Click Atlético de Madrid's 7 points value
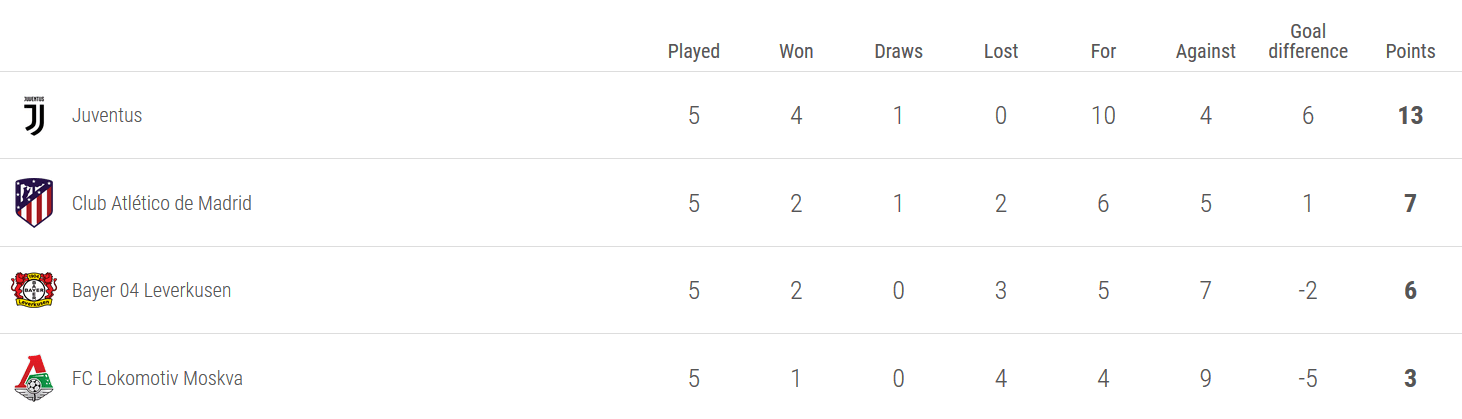1462x419 pixels. click(x=1410, y=204)
